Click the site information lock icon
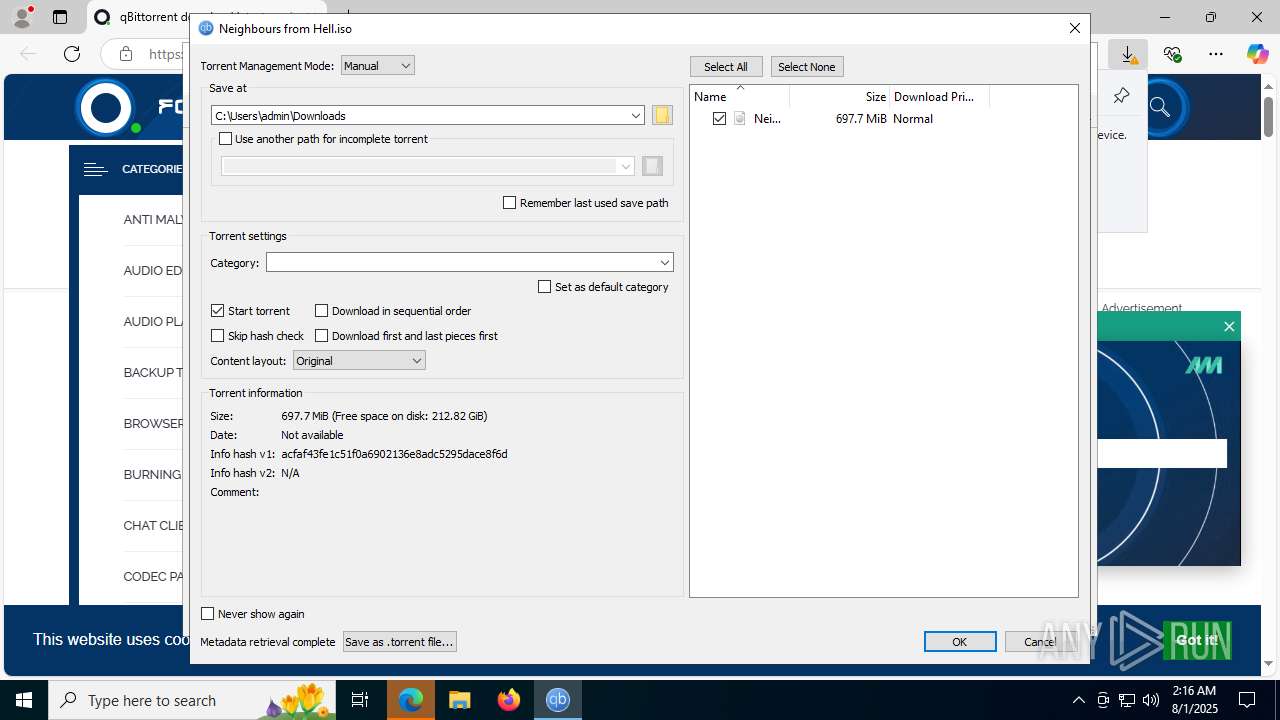Viewport: 1280px width, 720px height. [x=125, y=54]
